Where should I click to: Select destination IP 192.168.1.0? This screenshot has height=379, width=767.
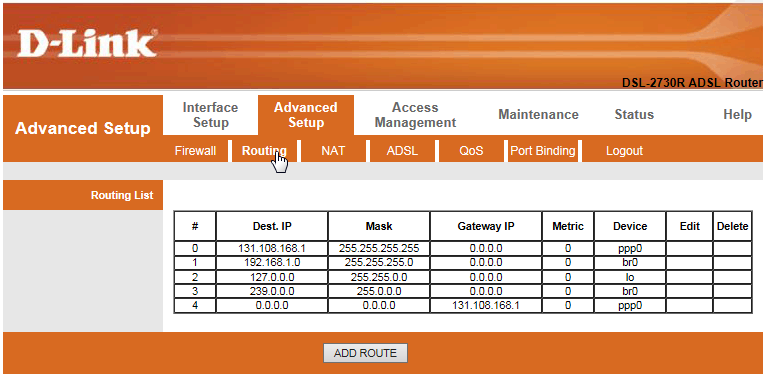[x=272, y=263]
